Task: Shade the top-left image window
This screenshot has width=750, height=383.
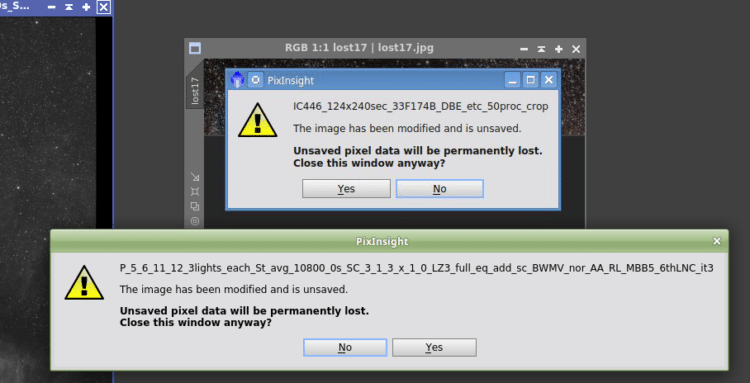Action: click(69, 7)
